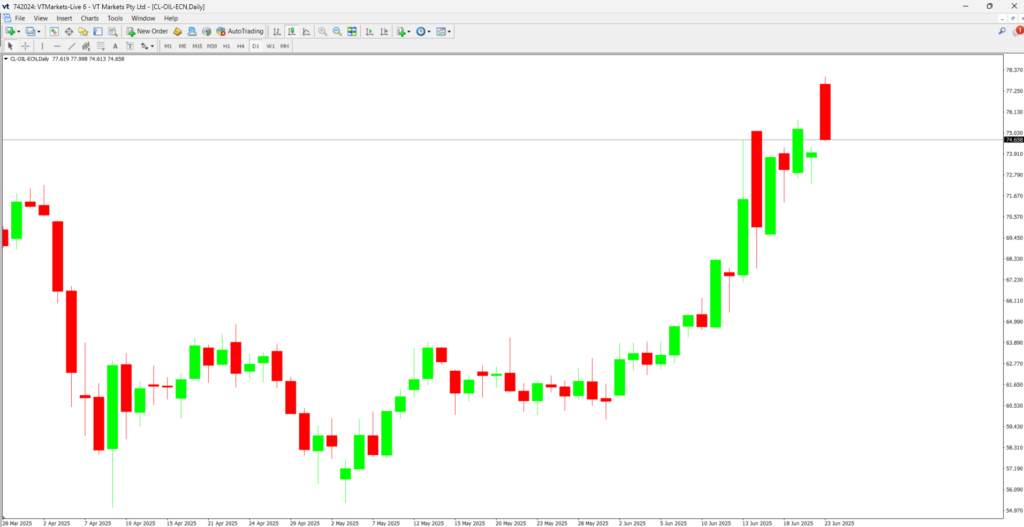Select the Text tool
Image resolution: width=1024 pixels, height=527 pixels.
point(116,46)
